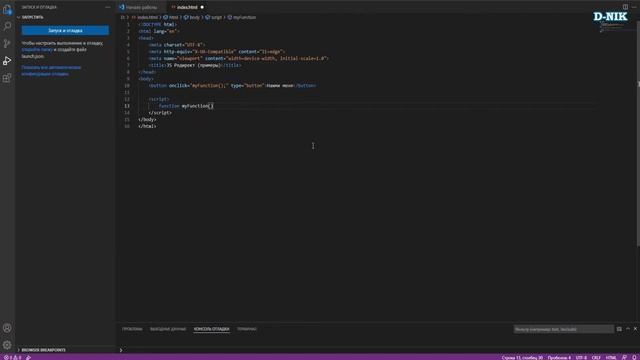The height and width of the screenshot is (360, 640).
Task: Show all automatic debug configurations link
Action: click(x=51, y=71)
